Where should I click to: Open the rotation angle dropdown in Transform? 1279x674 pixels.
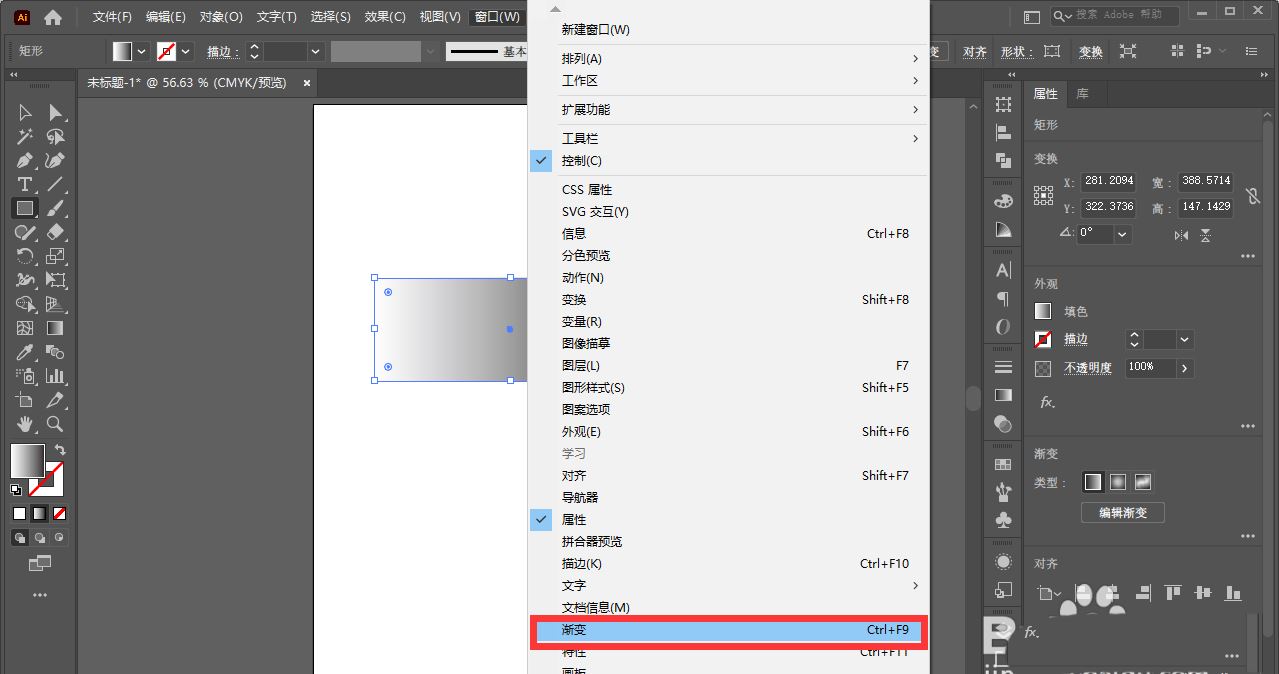coord(1122,233)
